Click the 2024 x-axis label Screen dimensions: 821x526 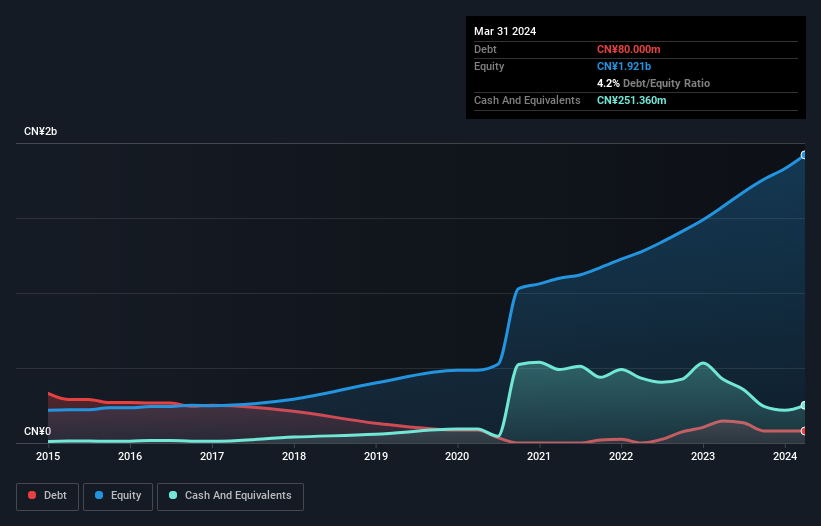tap(785, 456)
